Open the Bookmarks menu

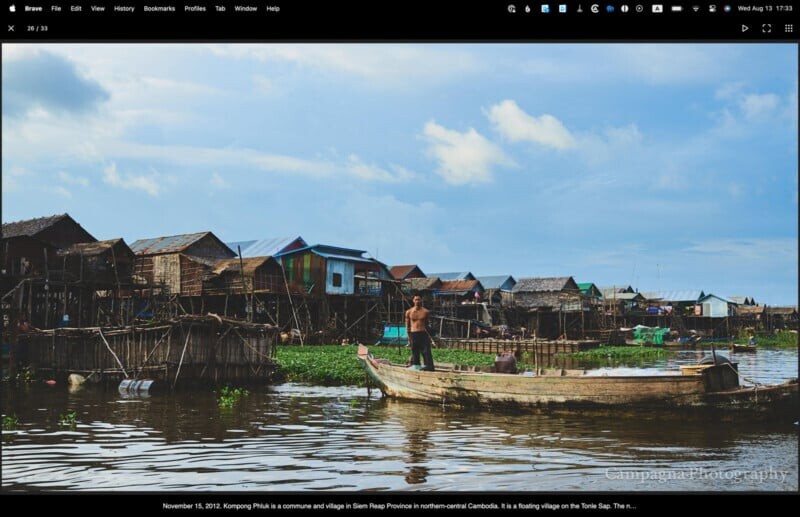pyautogui.click(x=159, y=8)
